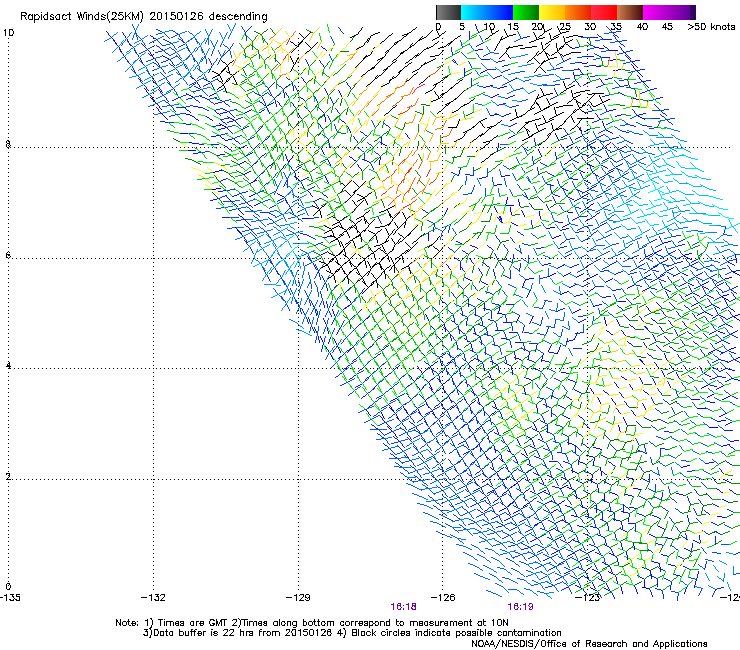
Task: Click the '30' knots legend label
Action: (x=590, y=27)
